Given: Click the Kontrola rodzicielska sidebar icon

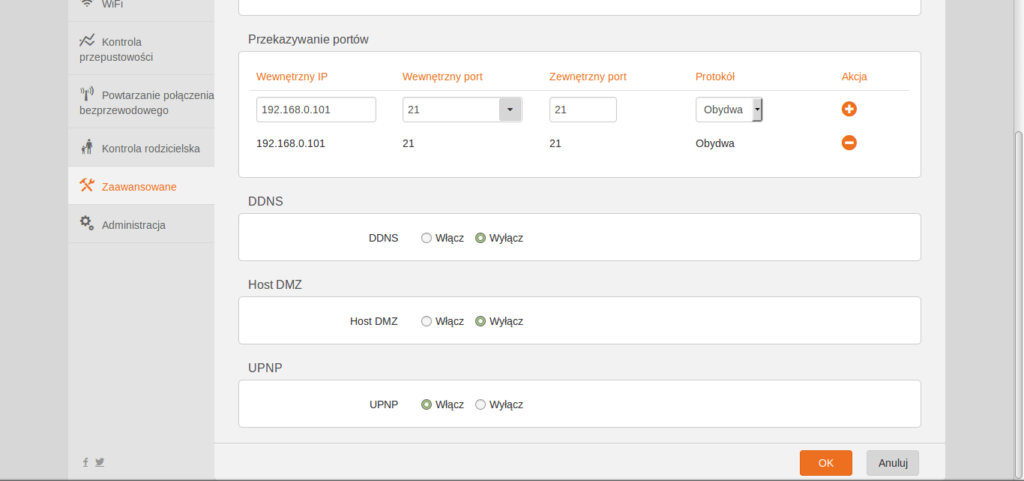Looking at the screenshot, I should (87, 148).
